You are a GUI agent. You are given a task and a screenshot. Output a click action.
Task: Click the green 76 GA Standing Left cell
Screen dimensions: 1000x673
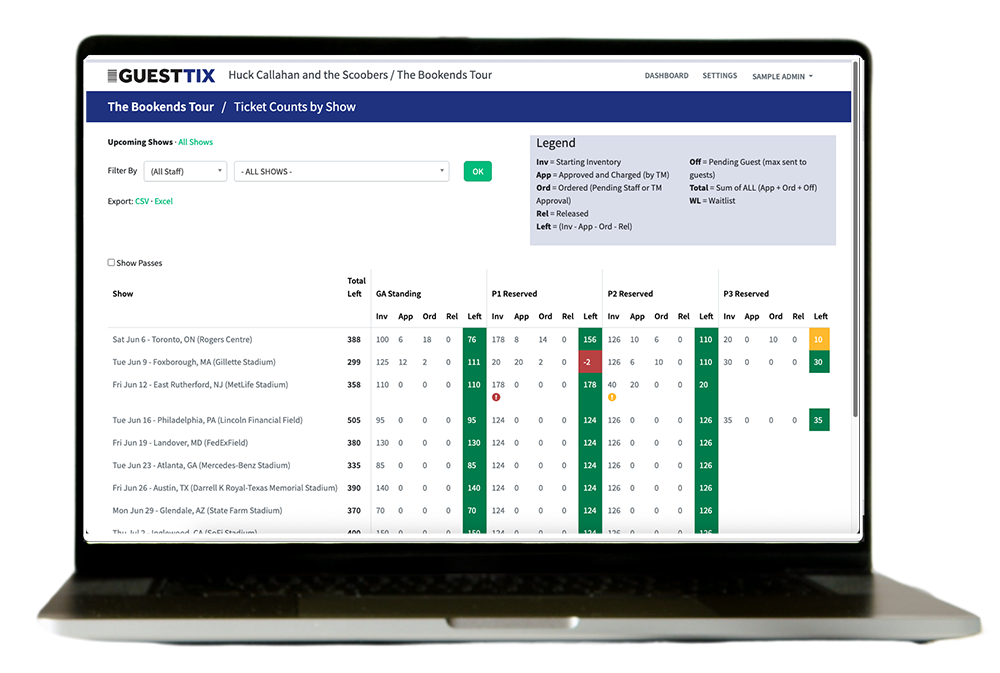474,340
